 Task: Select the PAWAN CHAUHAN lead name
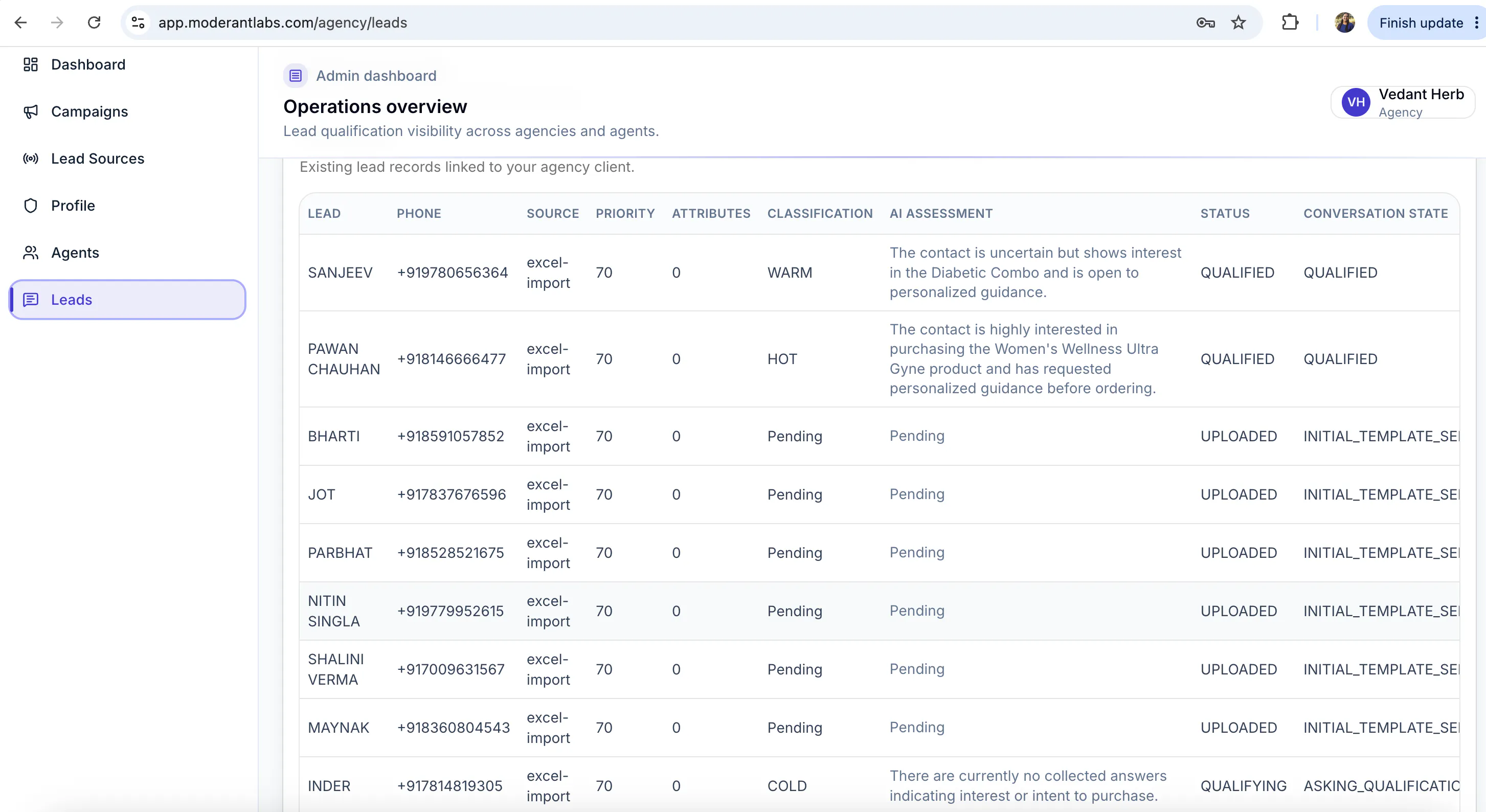[344, 359]
